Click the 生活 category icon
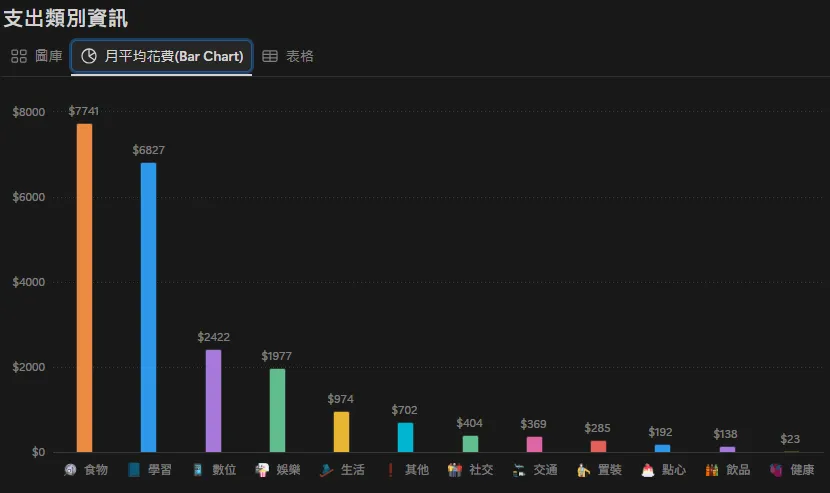Image resolution: width=830 pixels, height=493 pixels. click(x=327, y=470)
